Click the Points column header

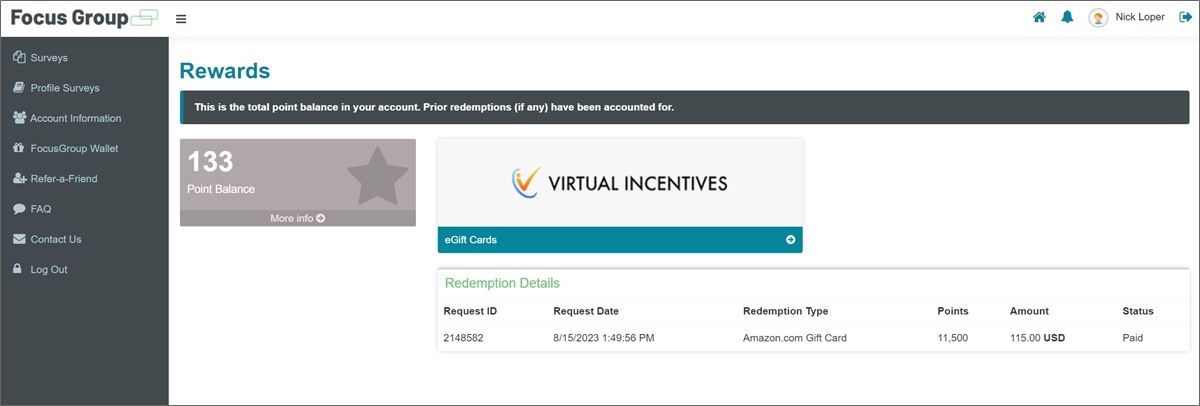coord(953,311)
